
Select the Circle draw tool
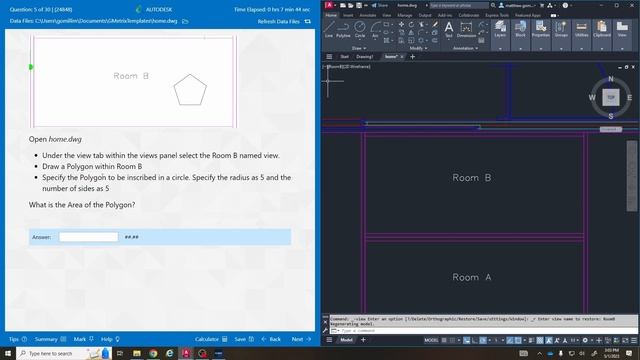point(360,29)
